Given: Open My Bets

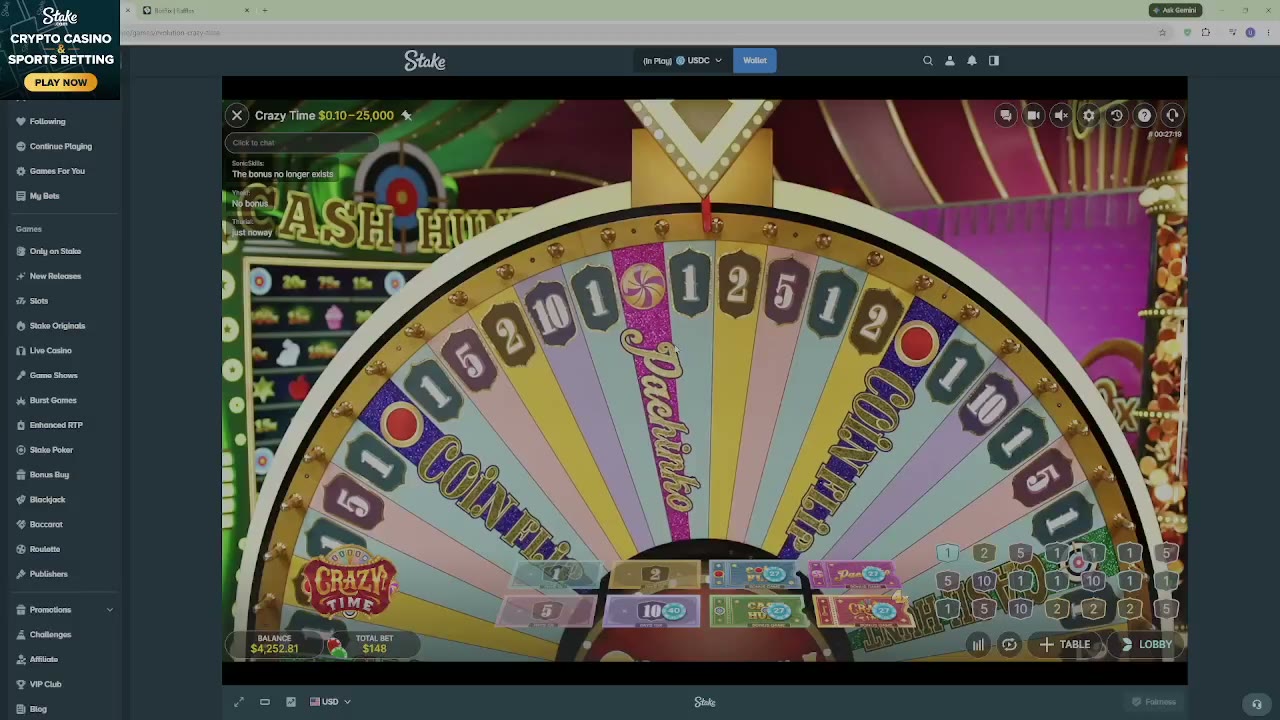Looking at the screenshot, I should [44, 196].
